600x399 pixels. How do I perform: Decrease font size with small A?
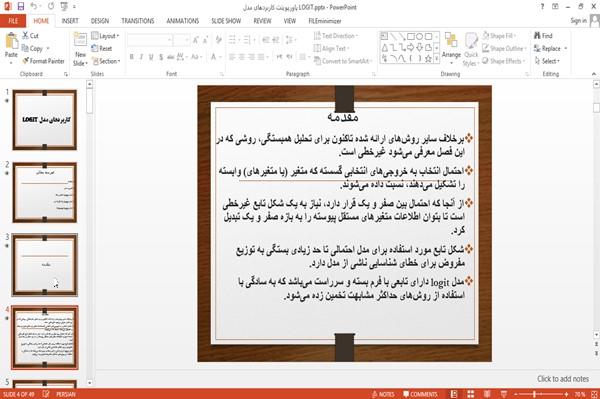click(x=205, y=40)
